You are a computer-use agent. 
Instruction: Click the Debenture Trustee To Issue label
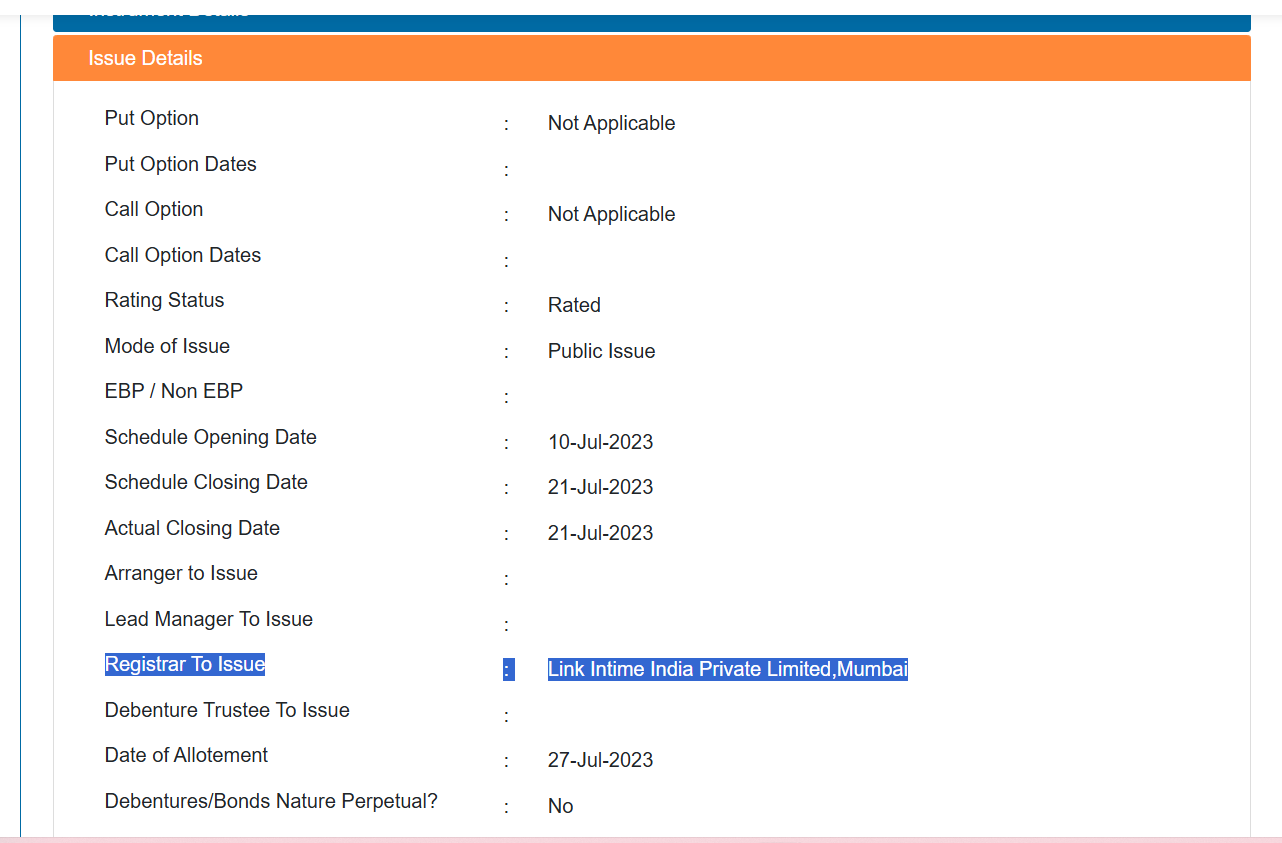[x=227, y=710]
